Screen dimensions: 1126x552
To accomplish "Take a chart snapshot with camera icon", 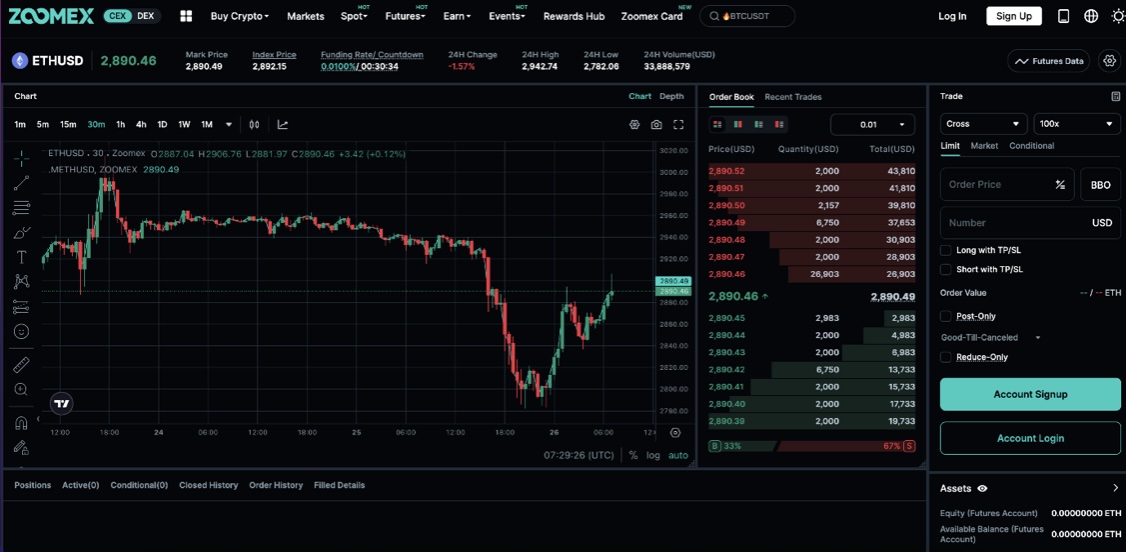I will click(x=656, y=125).
